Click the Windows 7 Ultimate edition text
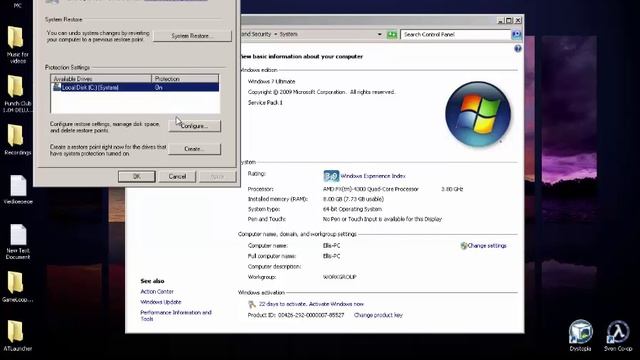 click(271, 82)
